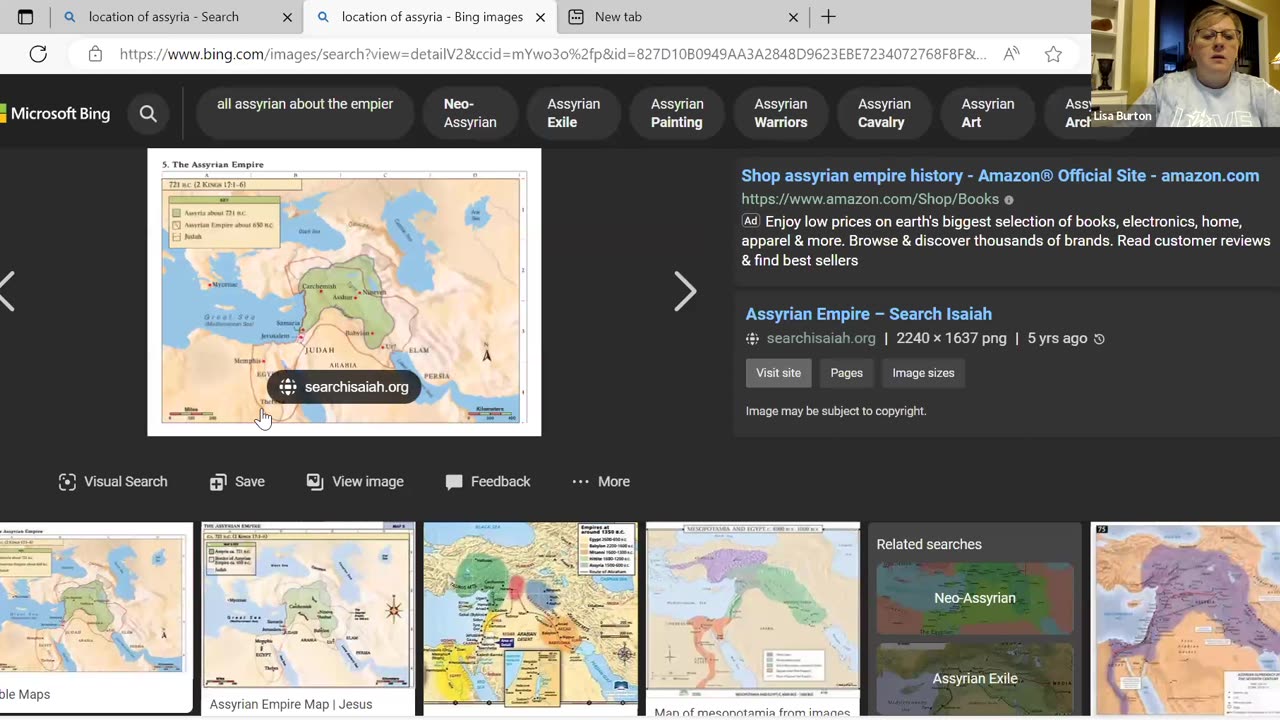Click the searchisaiah.org overlay badge on image
The image size is (1280, 720).
tap(344, 387)
